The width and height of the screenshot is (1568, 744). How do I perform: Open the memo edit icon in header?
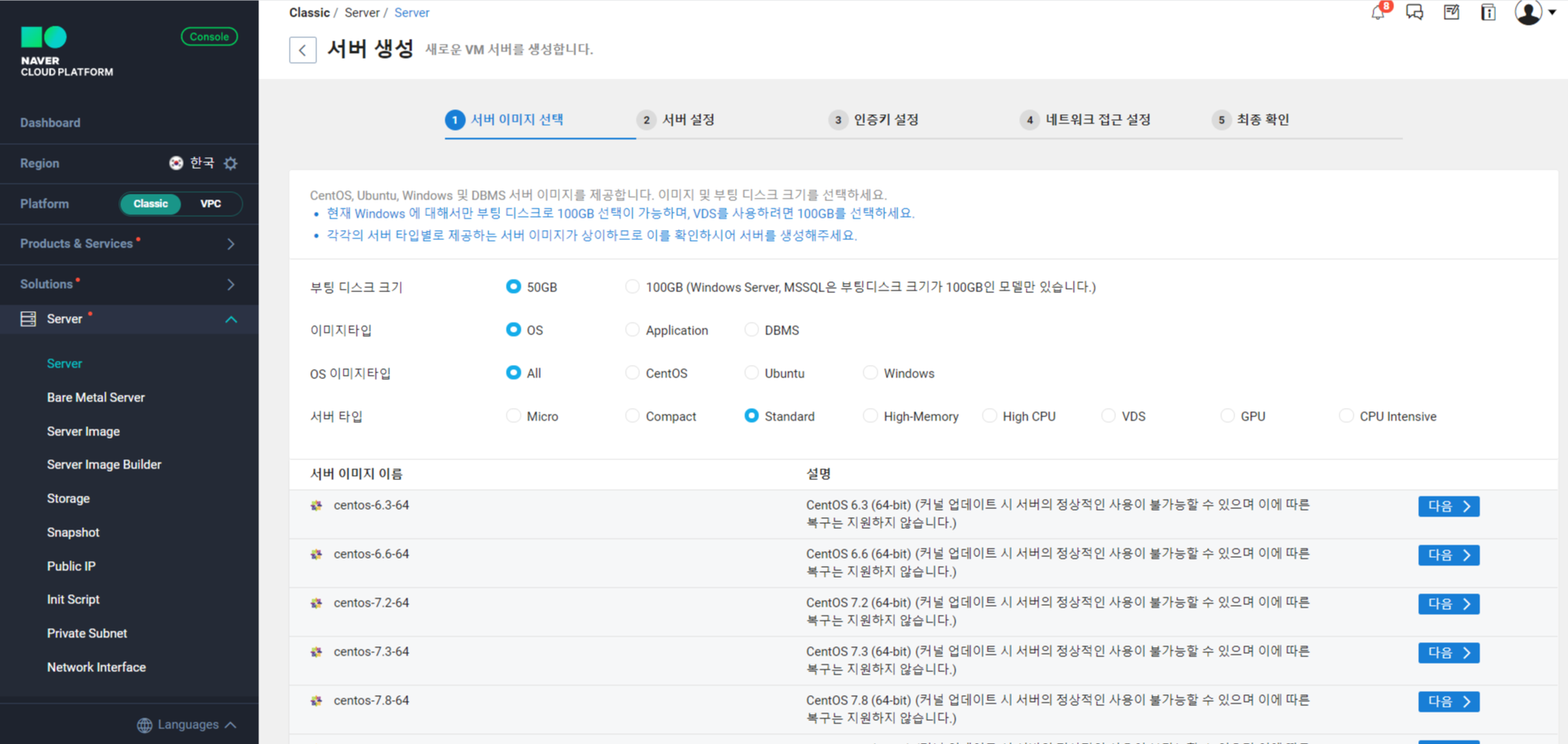coord(1451,12)
